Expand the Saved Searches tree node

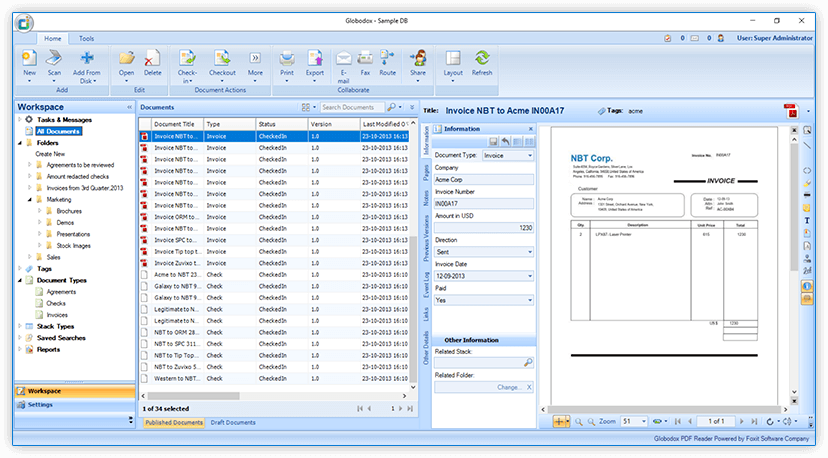20,338
